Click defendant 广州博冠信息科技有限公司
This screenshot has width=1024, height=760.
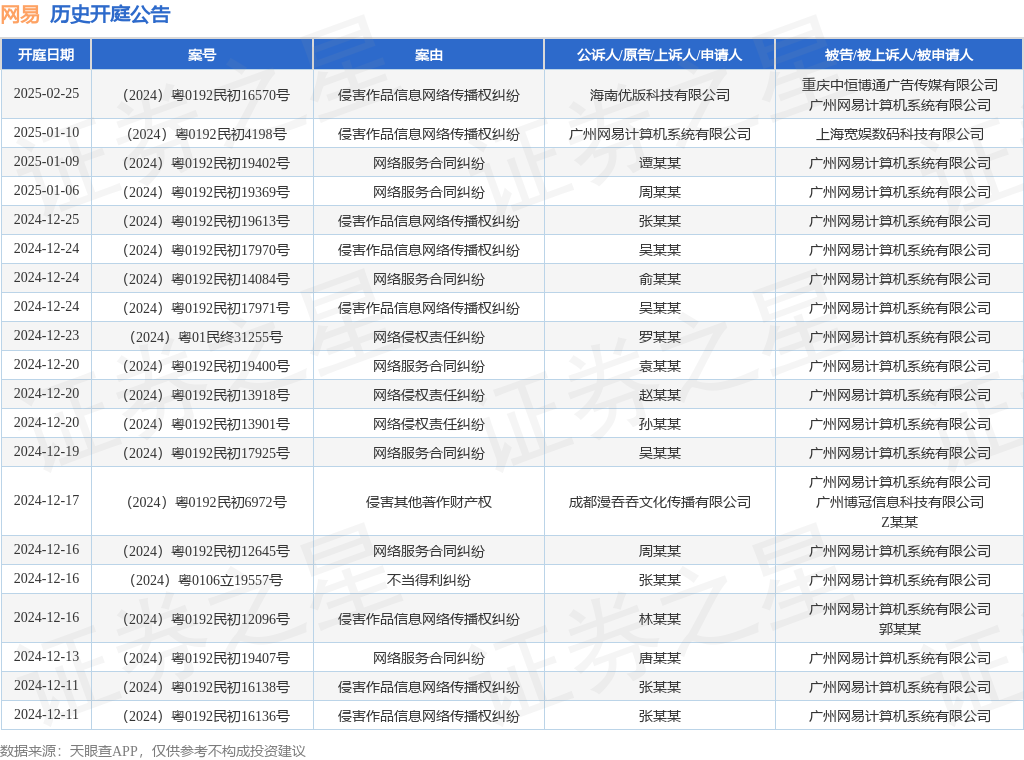[899, 502]
